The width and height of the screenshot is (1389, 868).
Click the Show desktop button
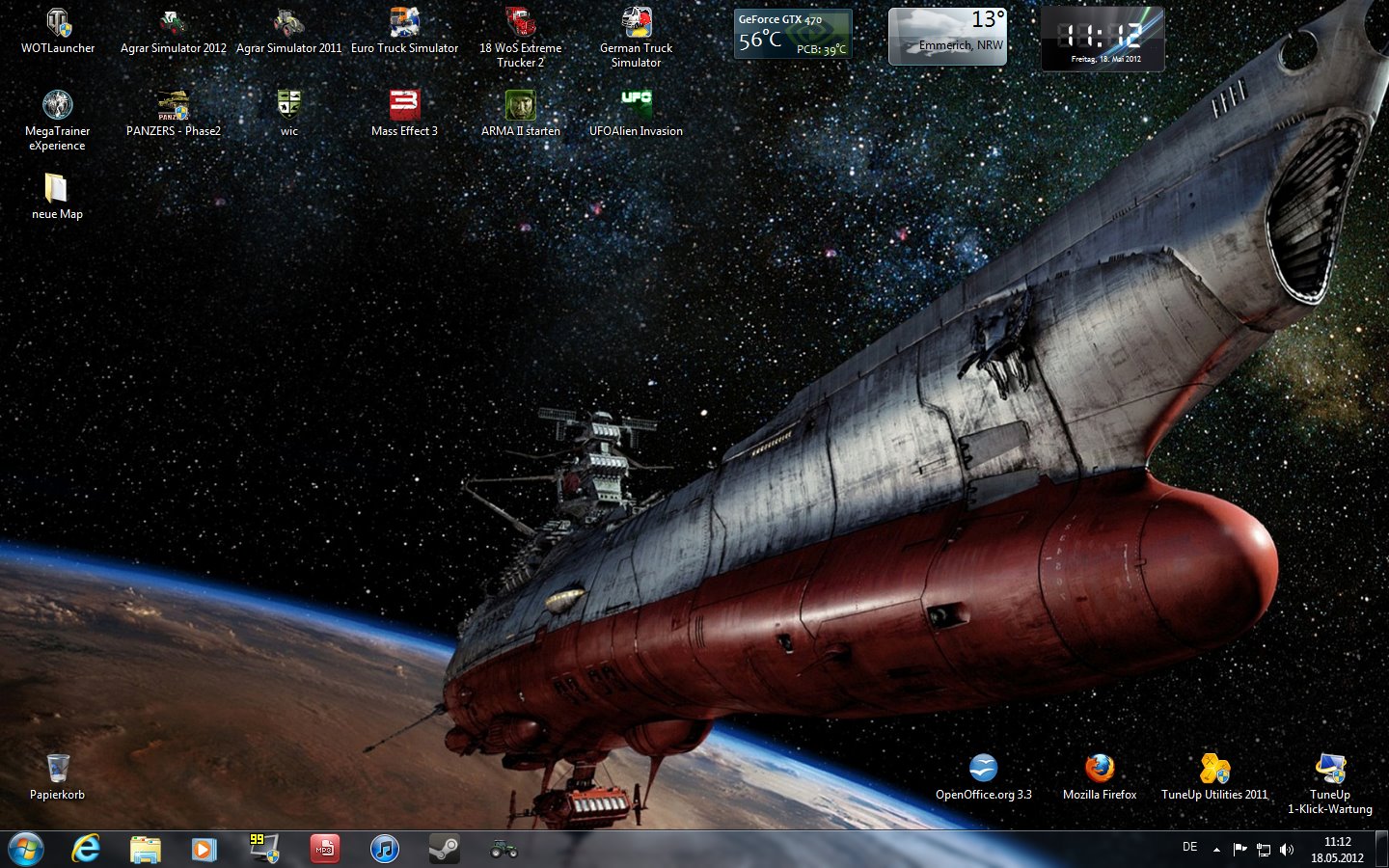tap(1382, 850)
